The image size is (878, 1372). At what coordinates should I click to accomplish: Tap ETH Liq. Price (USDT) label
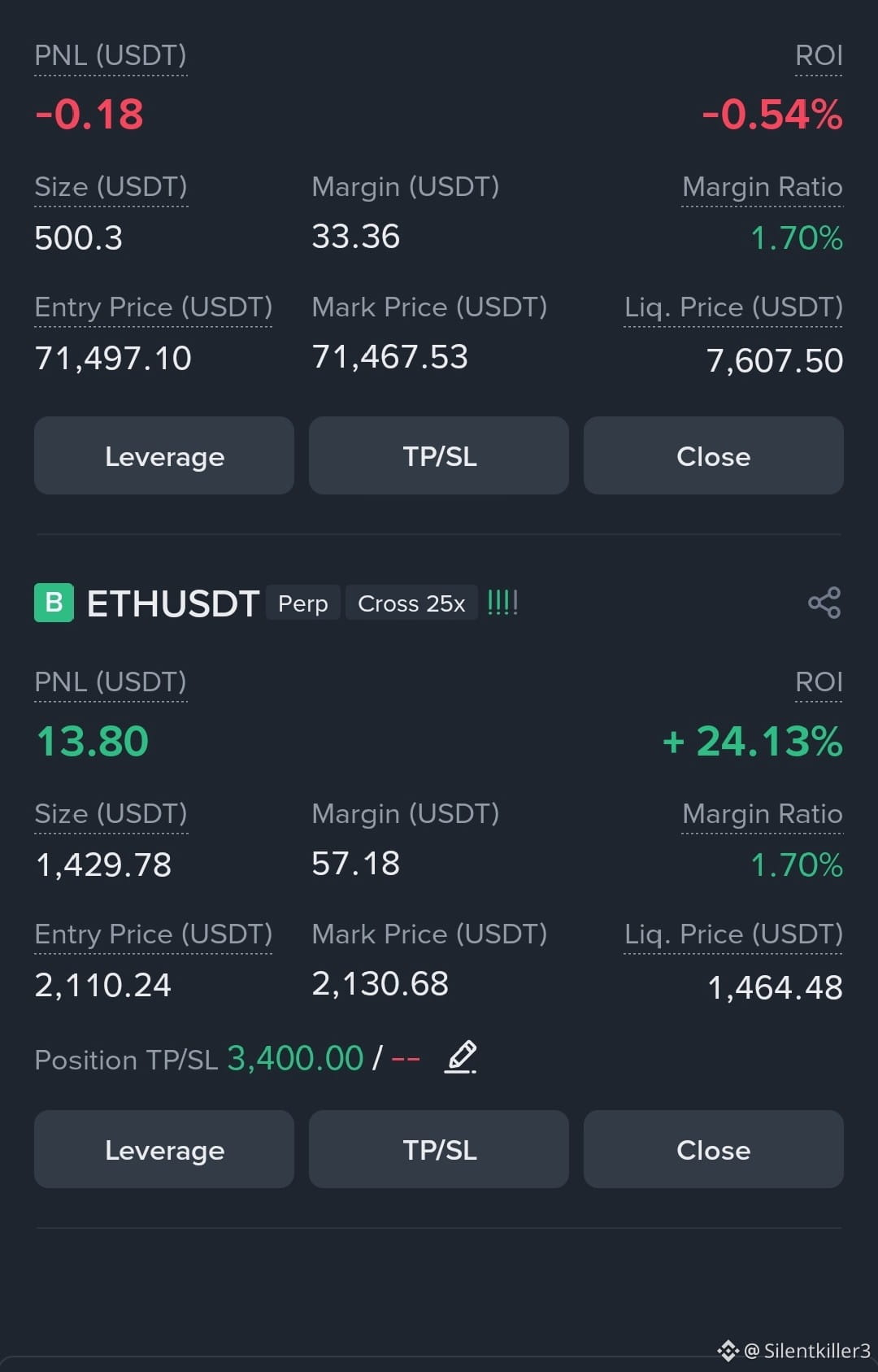coord(733,934)
